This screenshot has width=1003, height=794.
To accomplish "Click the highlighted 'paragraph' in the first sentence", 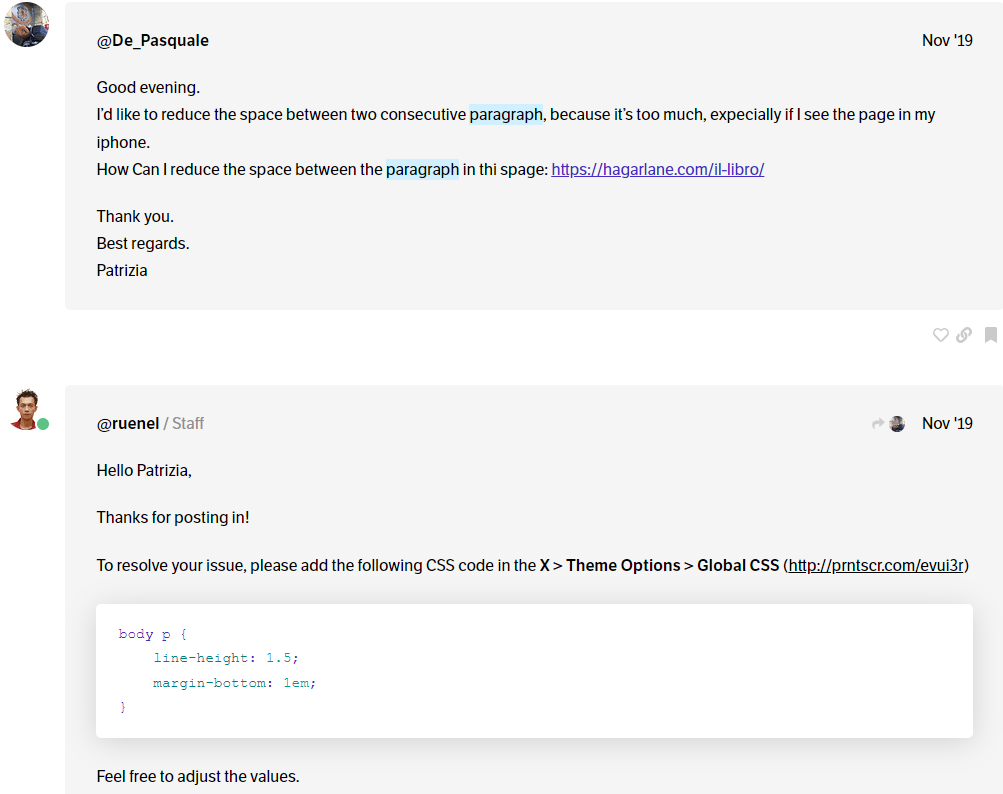I will (x=506, y=114).
